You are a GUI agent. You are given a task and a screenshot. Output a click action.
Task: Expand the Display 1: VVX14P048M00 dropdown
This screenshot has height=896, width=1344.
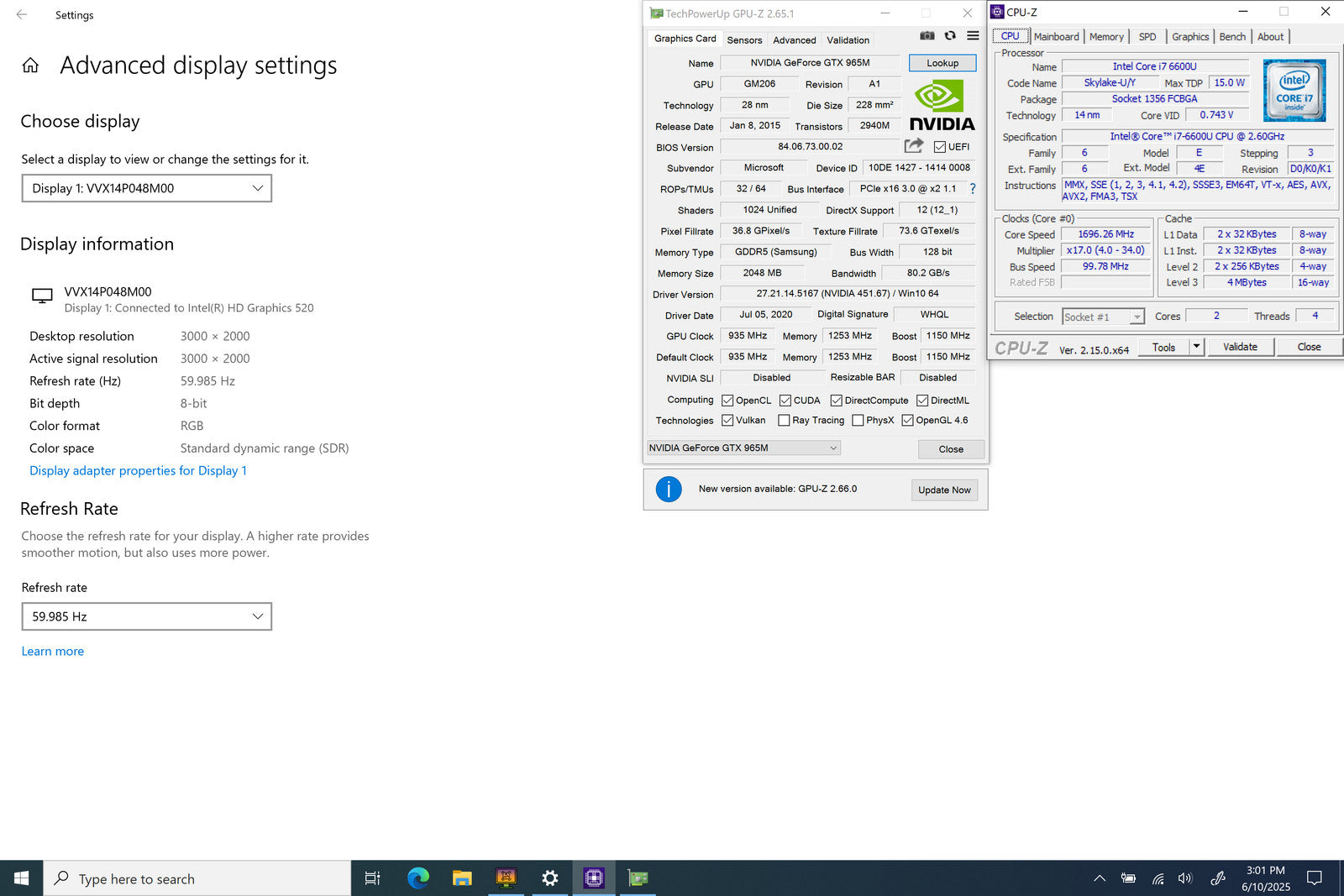[147, 188]
